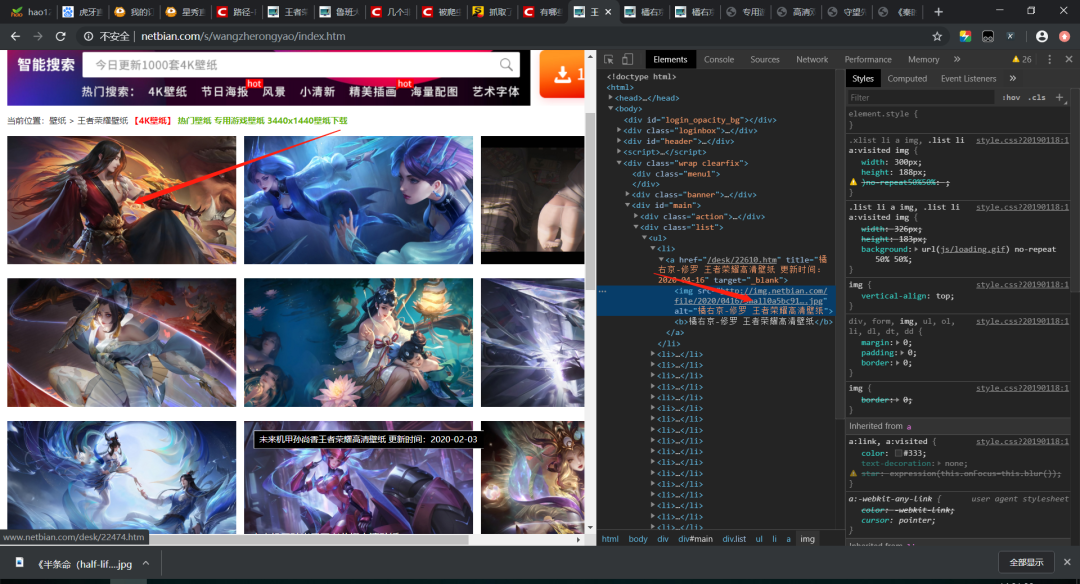Show more Styles sidebar tabs chevron

[1012, 79]
